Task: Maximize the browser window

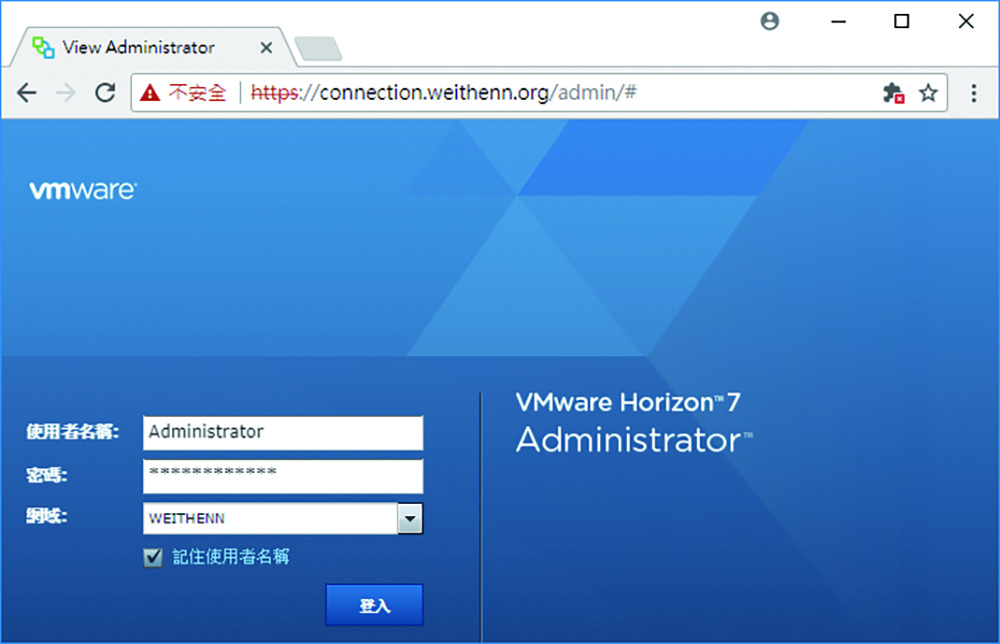Action: [901, 21]
